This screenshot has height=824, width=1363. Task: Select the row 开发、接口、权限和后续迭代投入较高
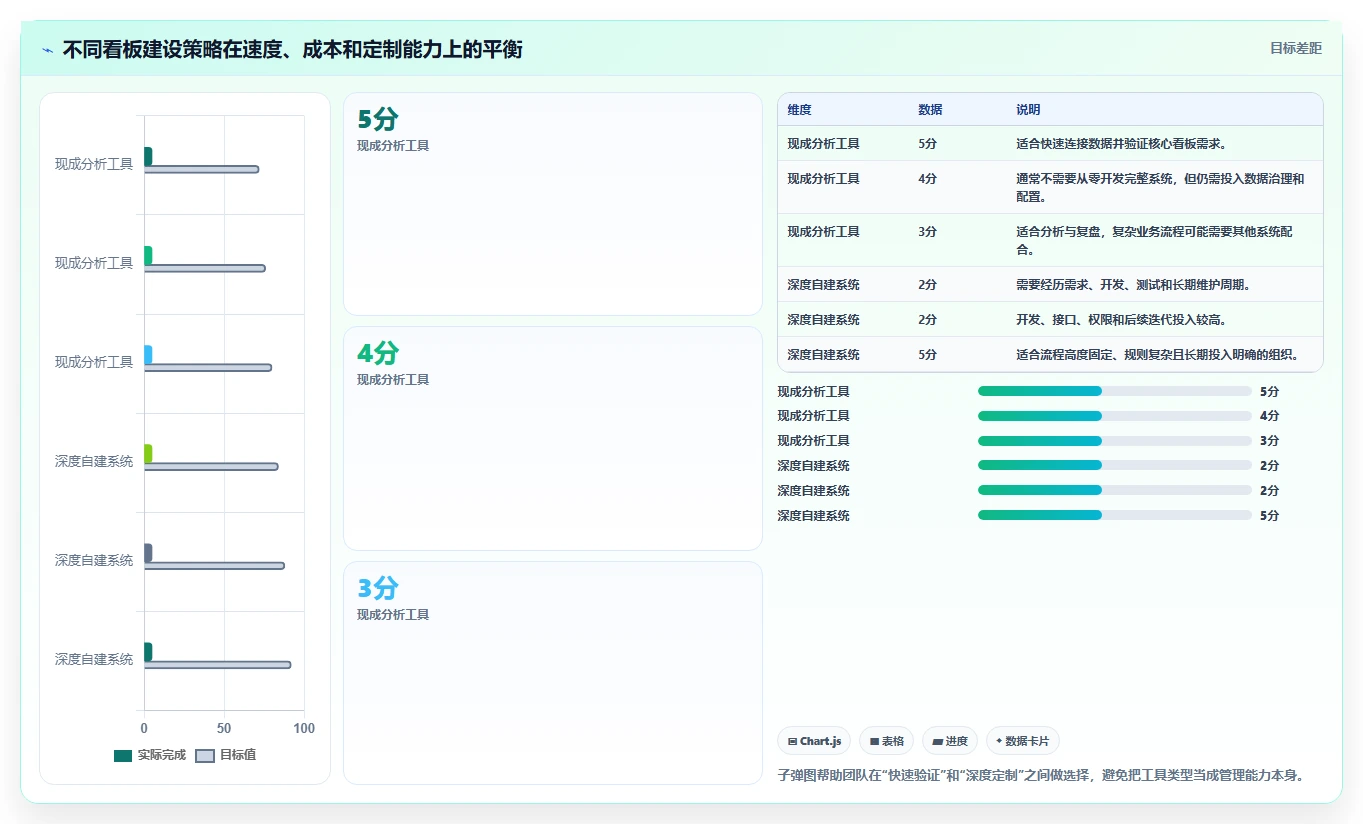click(x=1050, y=320)
